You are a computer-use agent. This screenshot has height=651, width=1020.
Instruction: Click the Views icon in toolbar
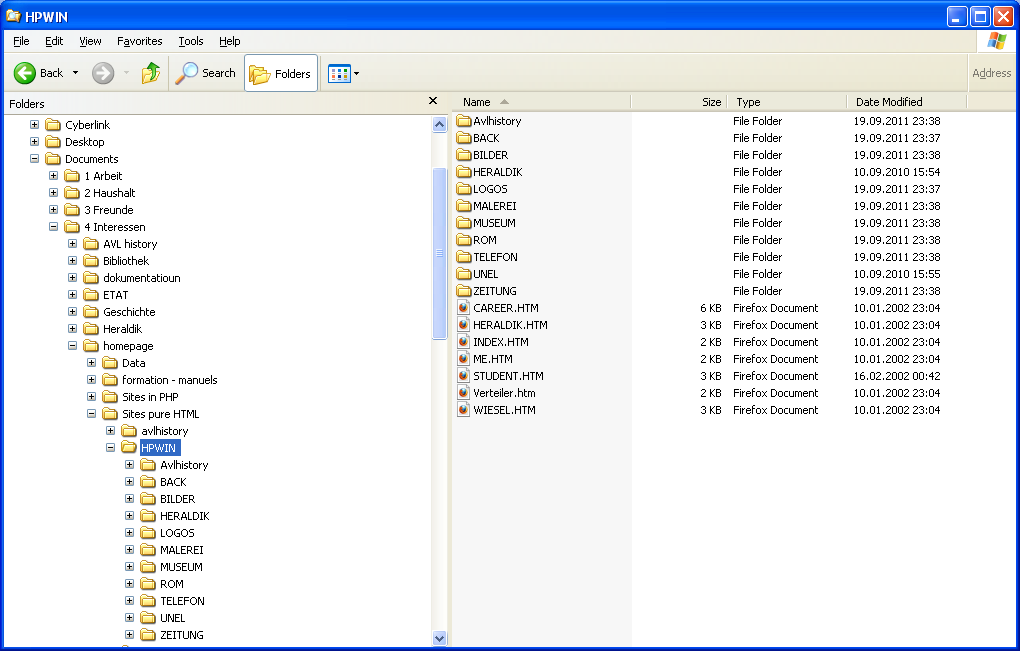(339, 73)
